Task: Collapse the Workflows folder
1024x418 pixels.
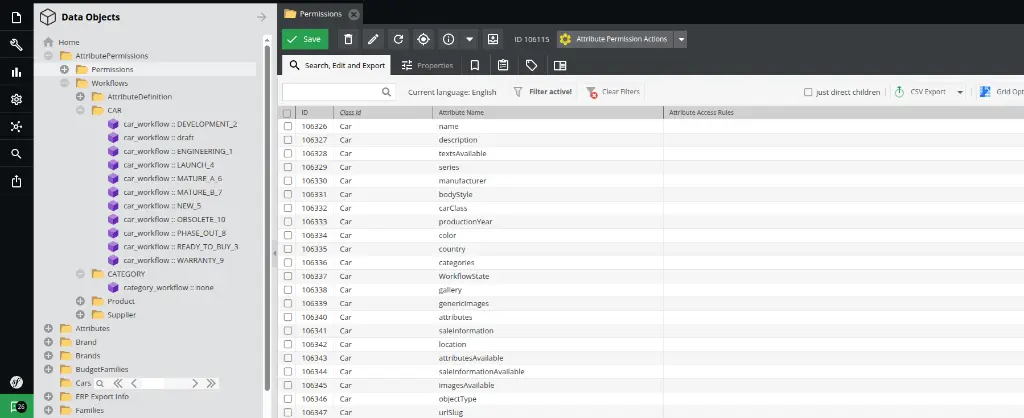Action: (64, 83)
